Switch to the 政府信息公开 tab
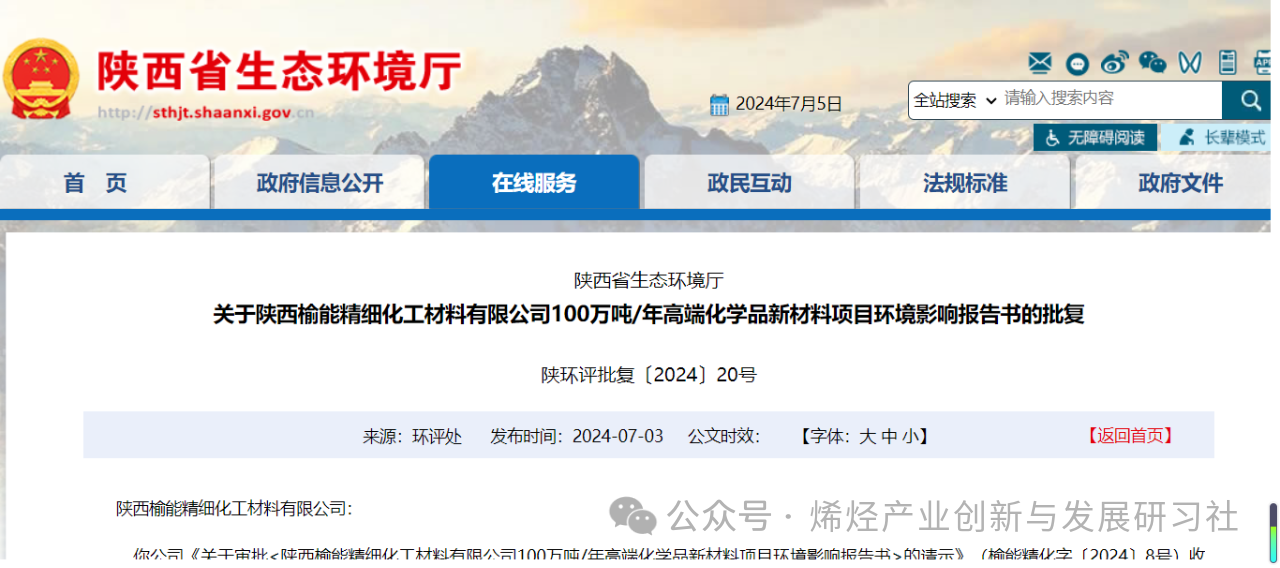This screenshot has width=1280, height=568. [320, 183]
